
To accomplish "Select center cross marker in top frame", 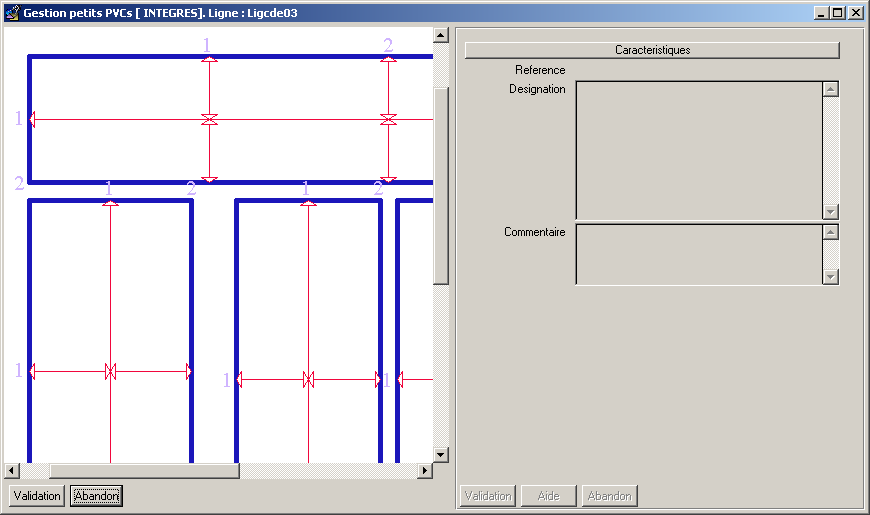I will pyautogui.click(x=209, y=120).
